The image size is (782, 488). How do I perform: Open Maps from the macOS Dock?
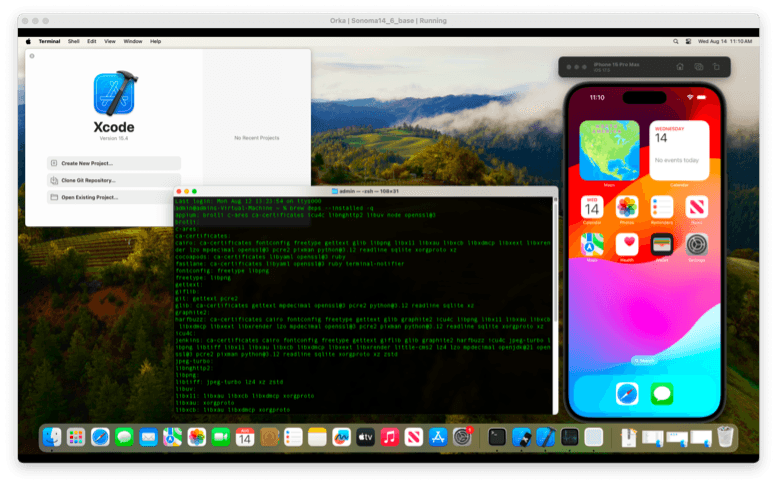173,438
